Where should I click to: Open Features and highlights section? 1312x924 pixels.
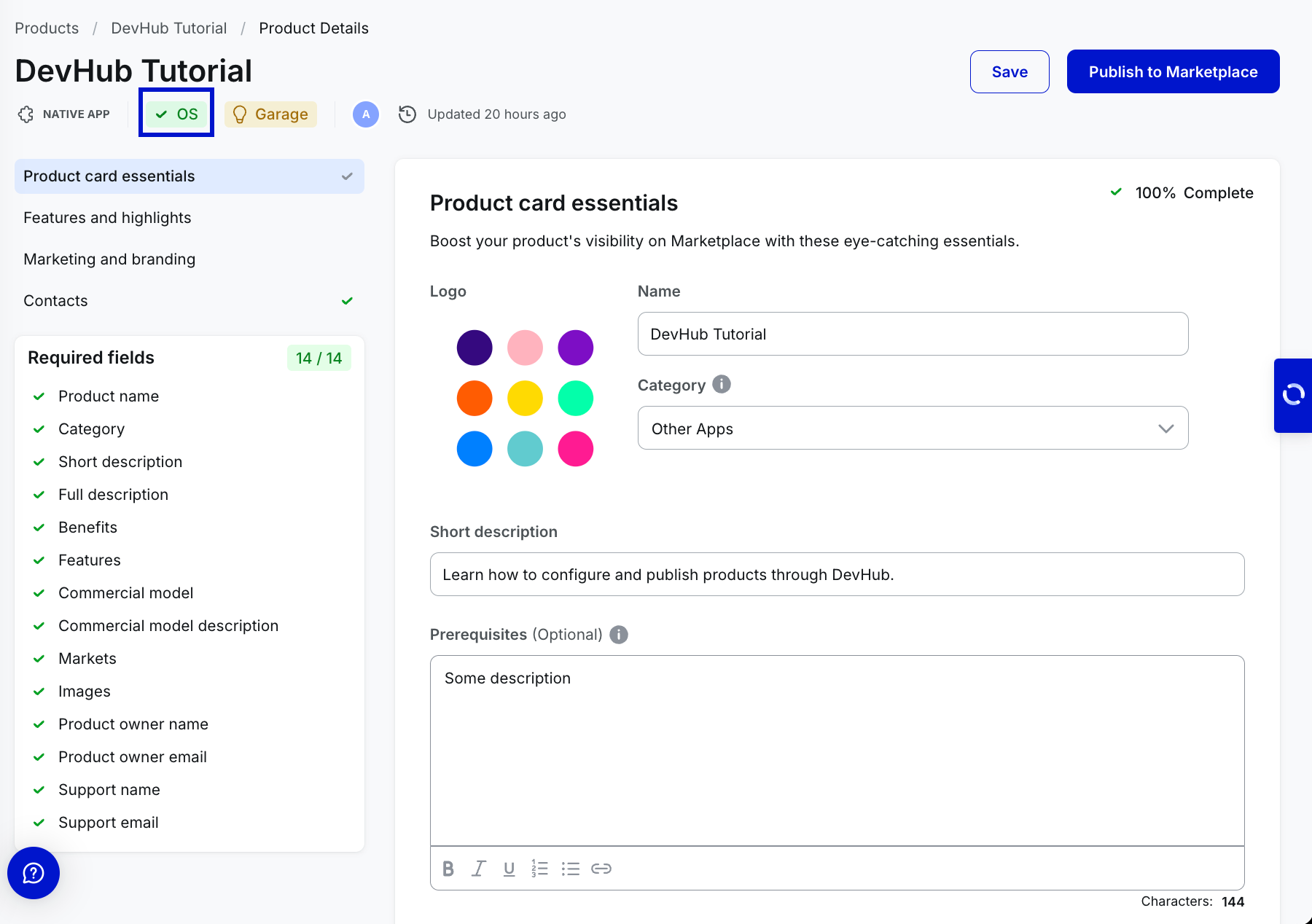[x=107, y=218]
